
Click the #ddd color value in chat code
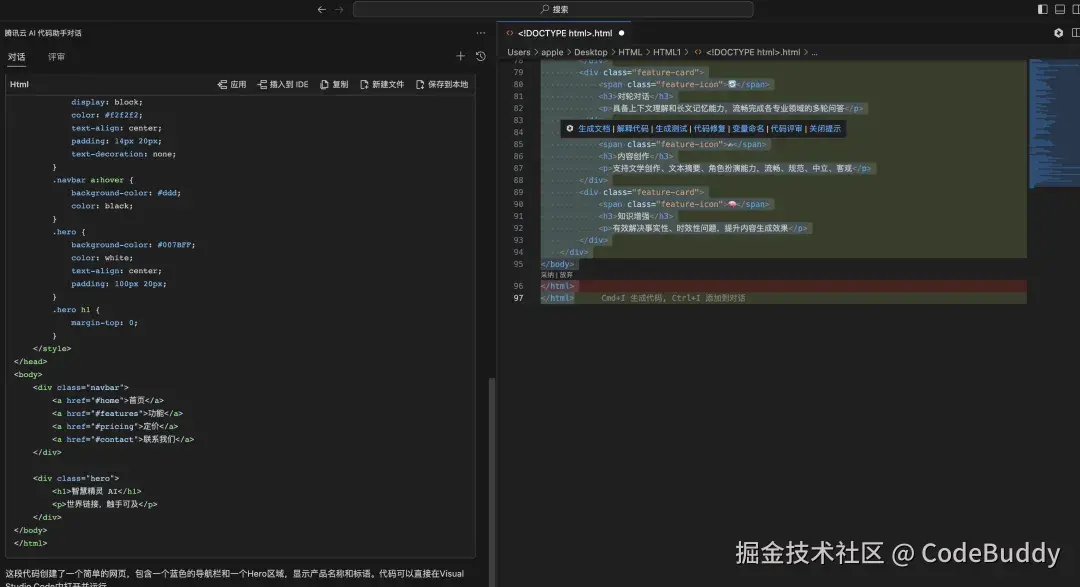[x=168, y=193]
